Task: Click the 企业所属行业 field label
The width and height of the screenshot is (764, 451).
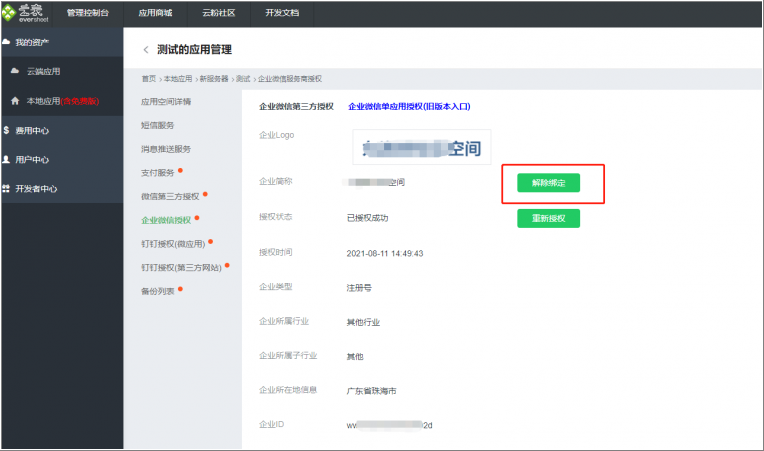Action: click(x=284, y=321)
